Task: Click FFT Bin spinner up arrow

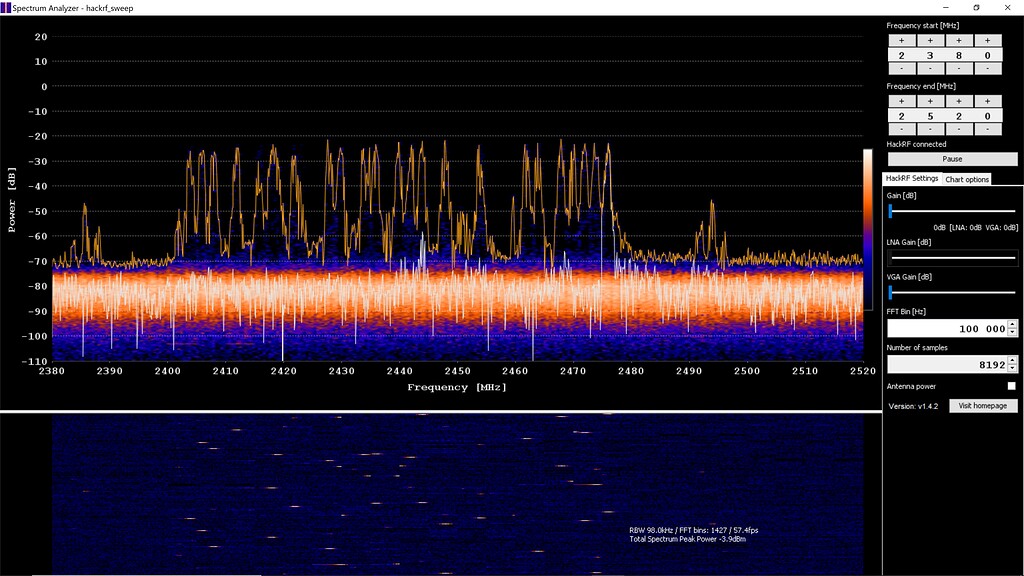Action: coord(1012,324)
